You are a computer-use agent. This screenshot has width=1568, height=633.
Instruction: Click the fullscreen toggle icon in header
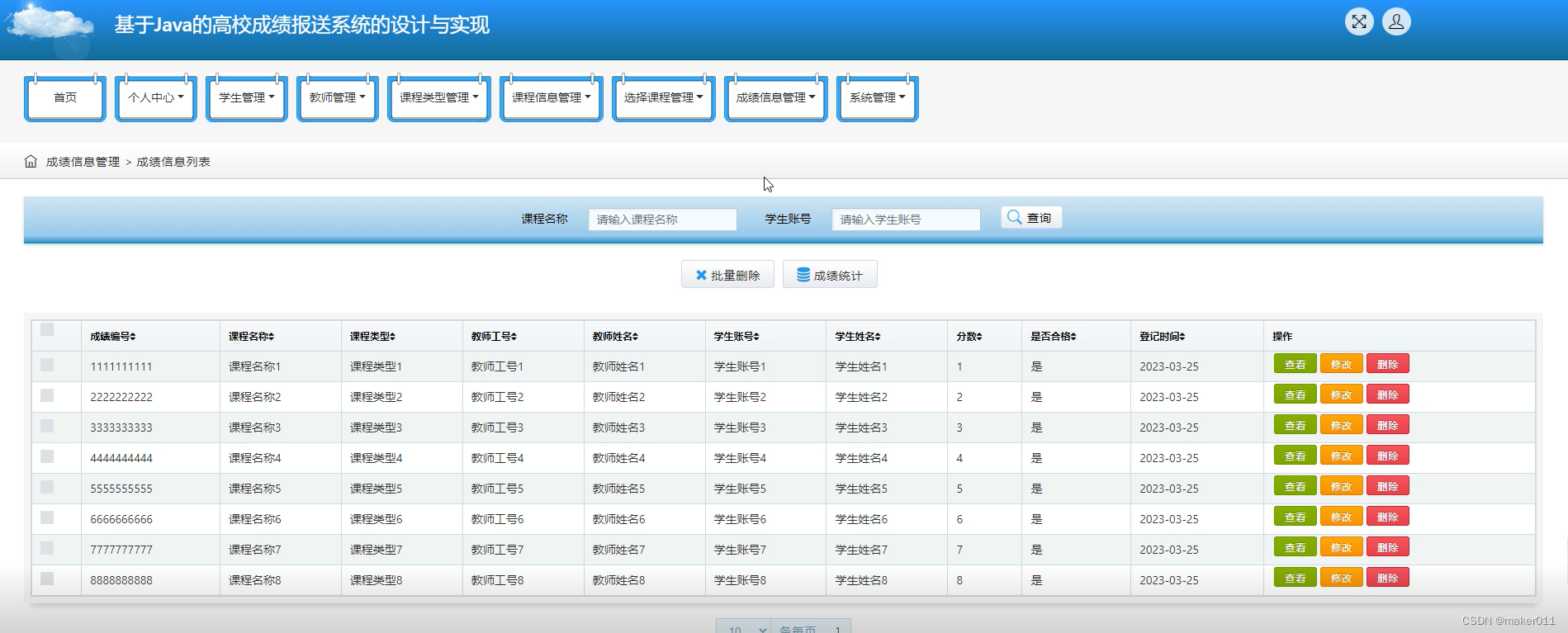[1359, 21]
